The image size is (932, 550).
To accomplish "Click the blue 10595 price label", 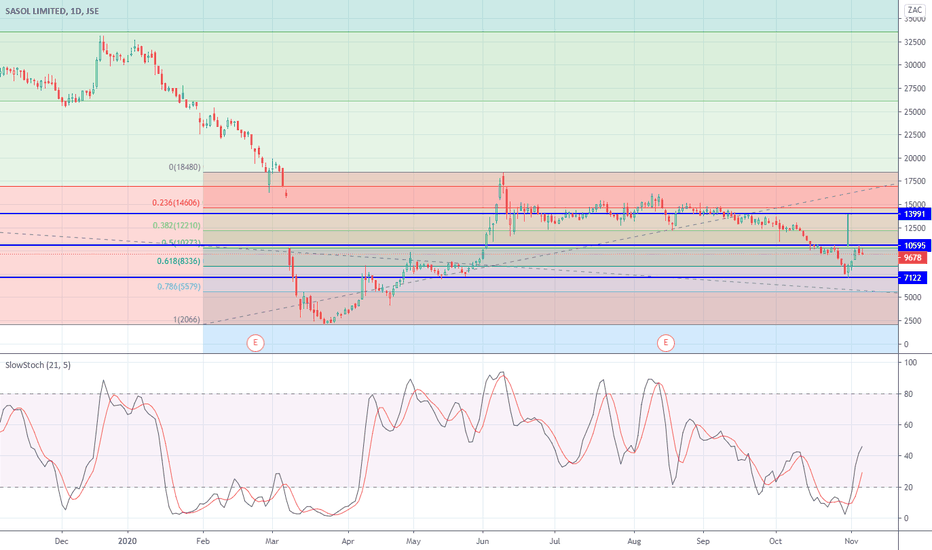I will (x=914, y=246).
